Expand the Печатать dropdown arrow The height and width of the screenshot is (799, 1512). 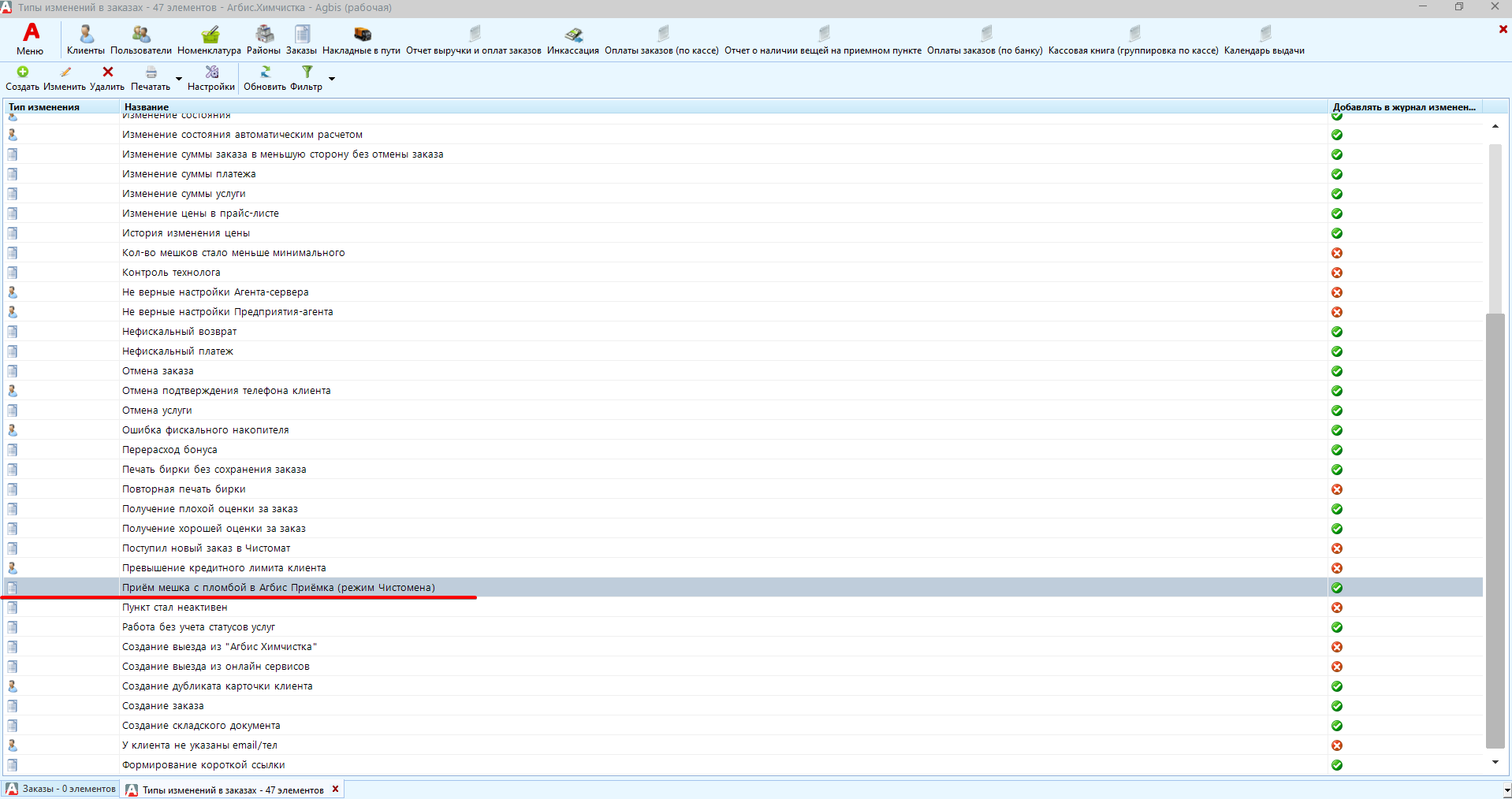(179, 79)
